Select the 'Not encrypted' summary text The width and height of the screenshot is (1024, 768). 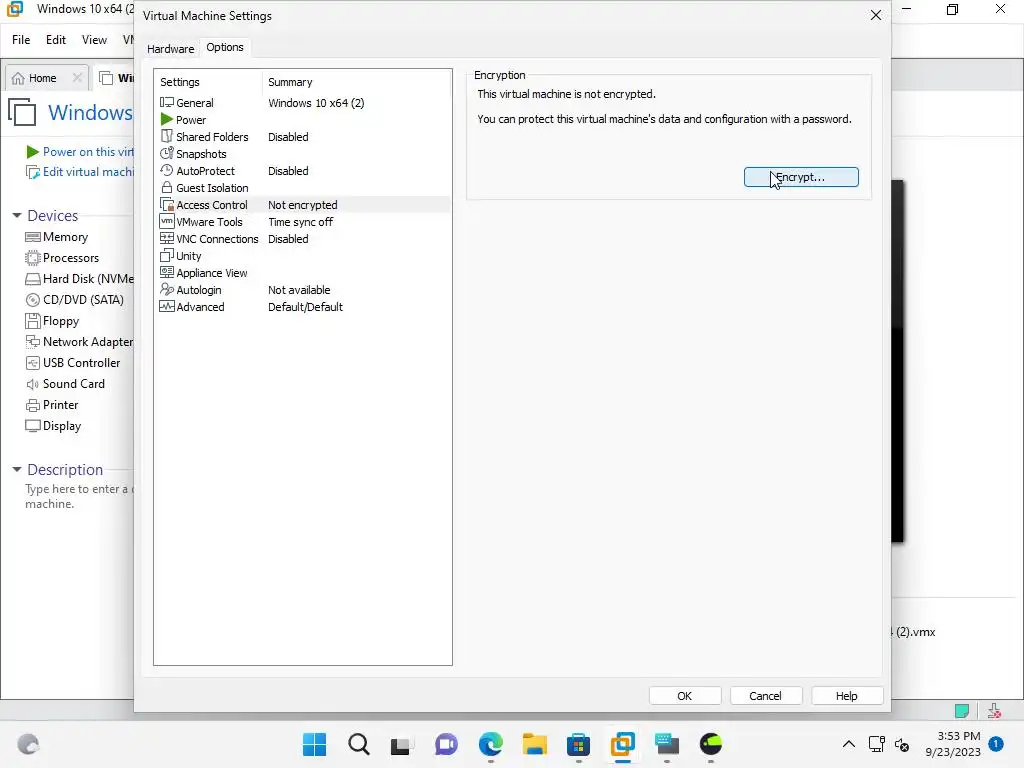tap(302, 205)
